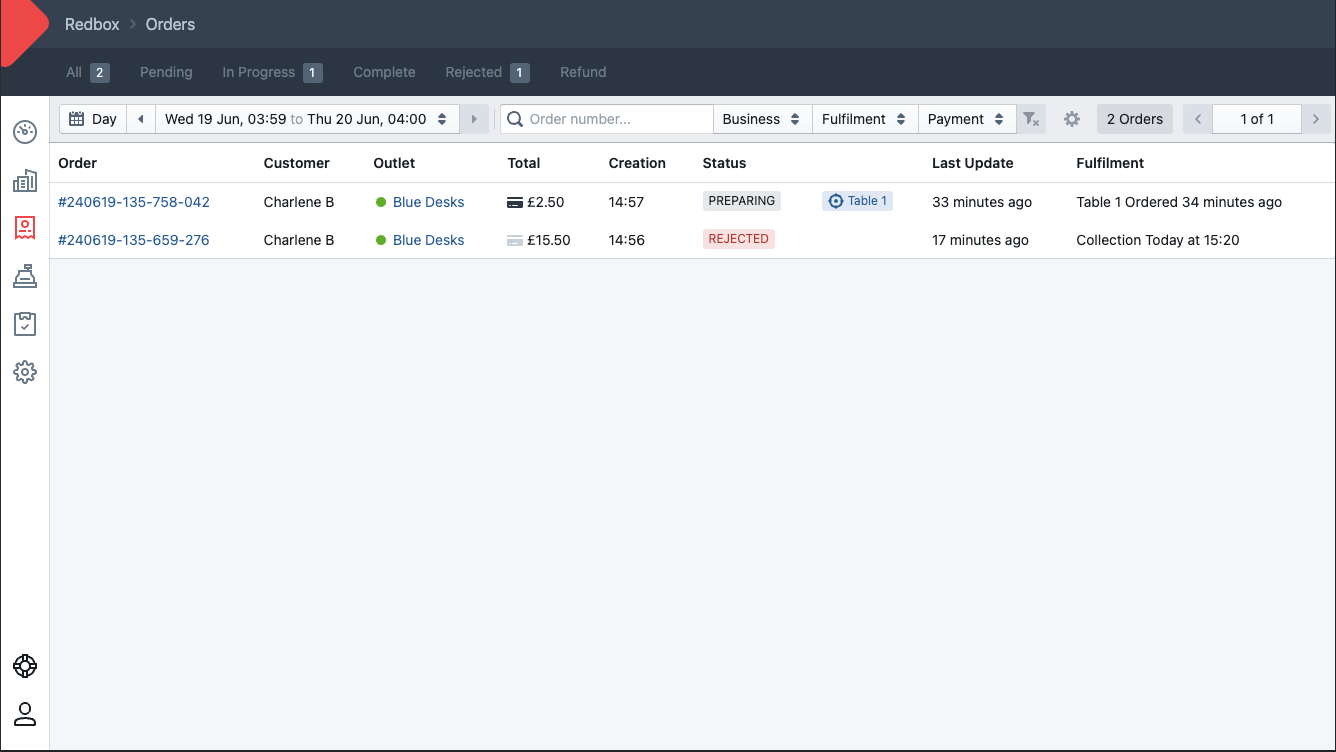1336x752 pixels.
Task: Open the sidebar settings gear icon
Action: tap(25, 372)
